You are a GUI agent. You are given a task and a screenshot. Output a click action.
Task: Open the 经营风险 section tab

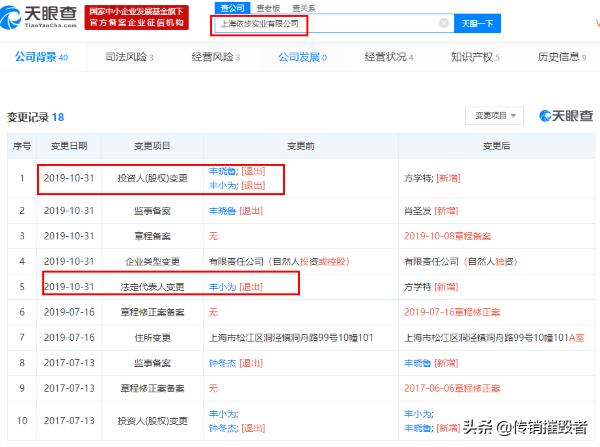click(216, 57)
